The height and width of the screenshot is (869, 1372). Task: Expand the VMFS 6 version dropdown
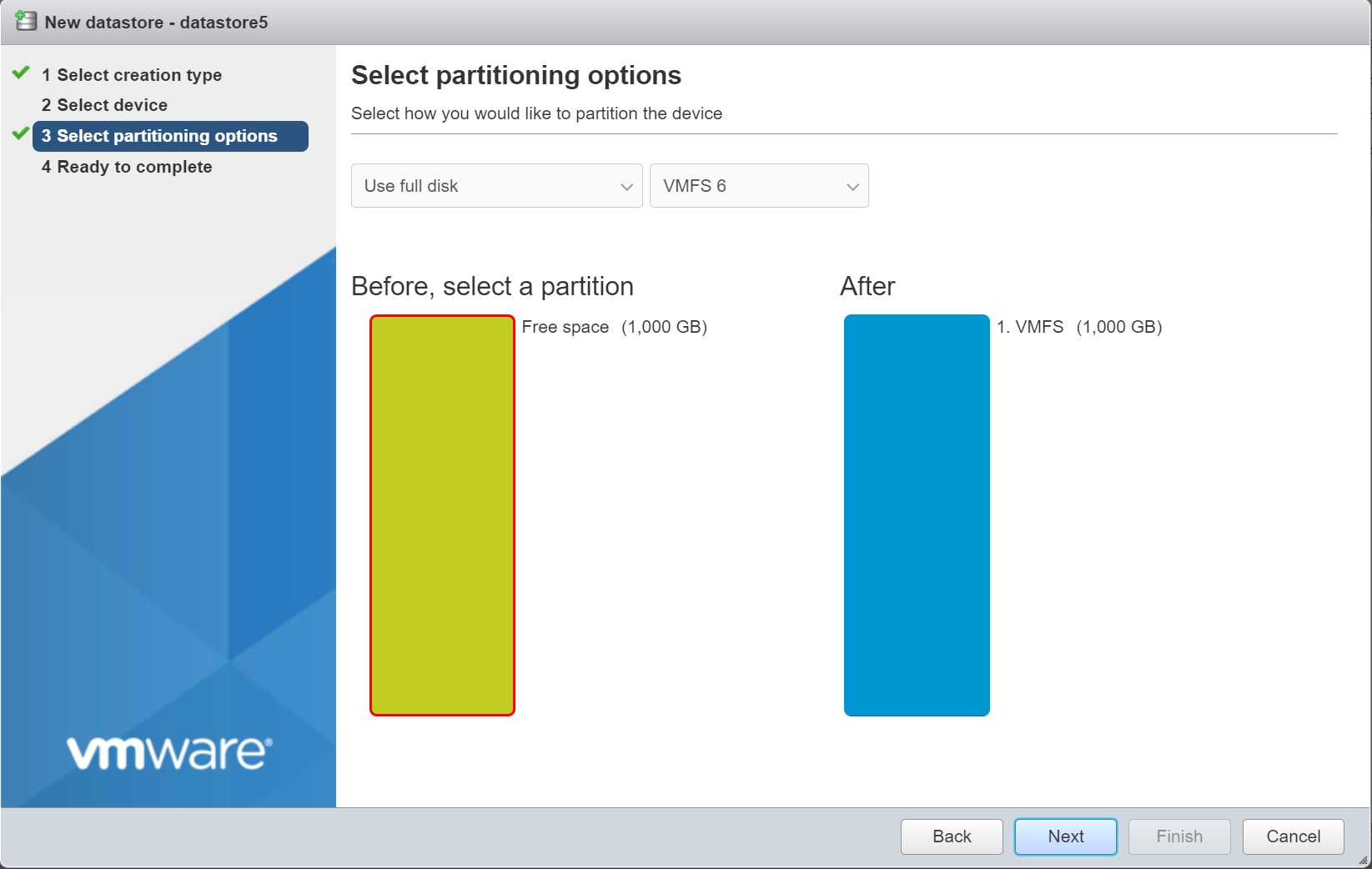pos(758,186)
